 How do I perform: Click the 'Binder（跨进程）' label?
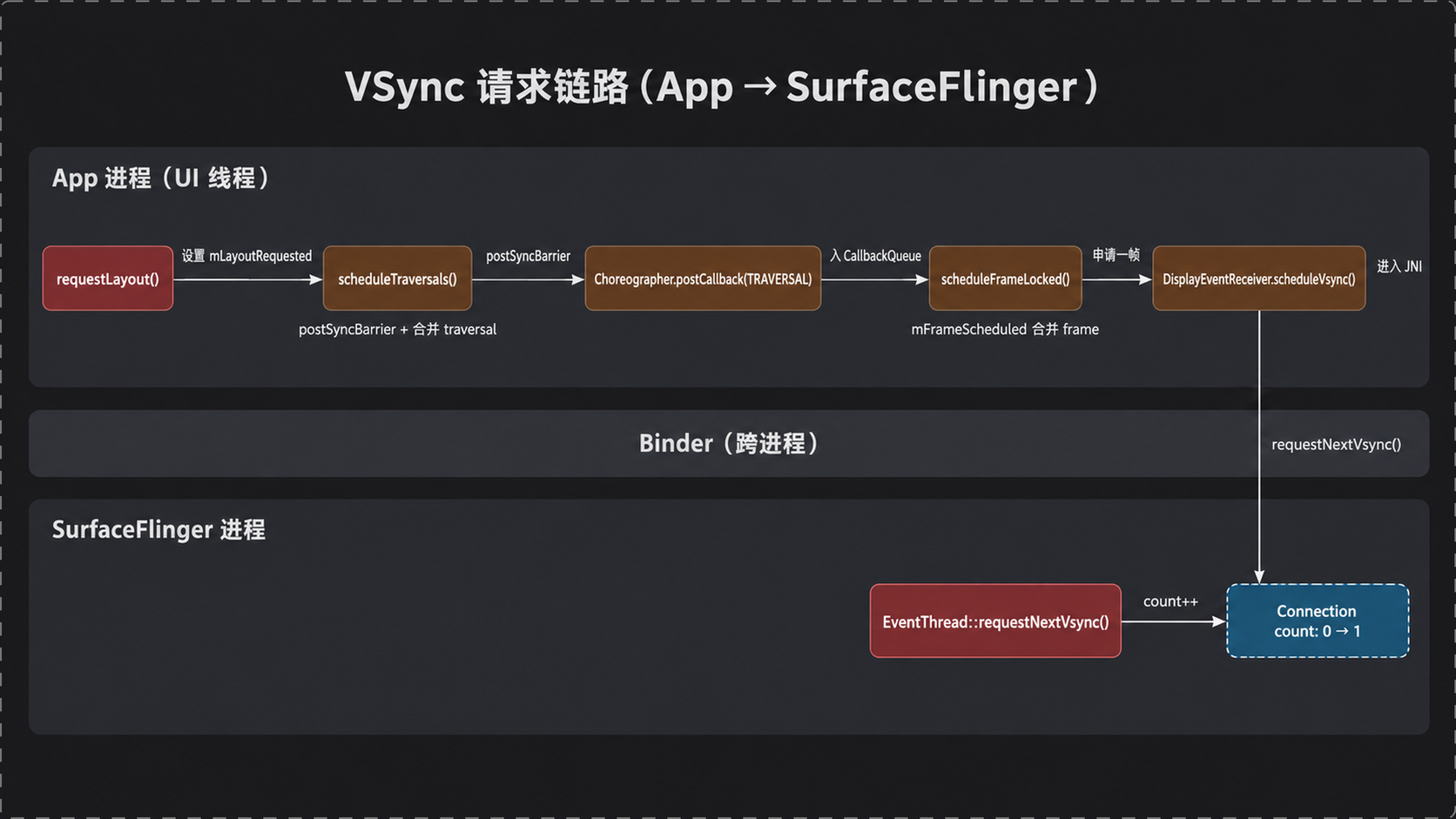click(729, 444)
